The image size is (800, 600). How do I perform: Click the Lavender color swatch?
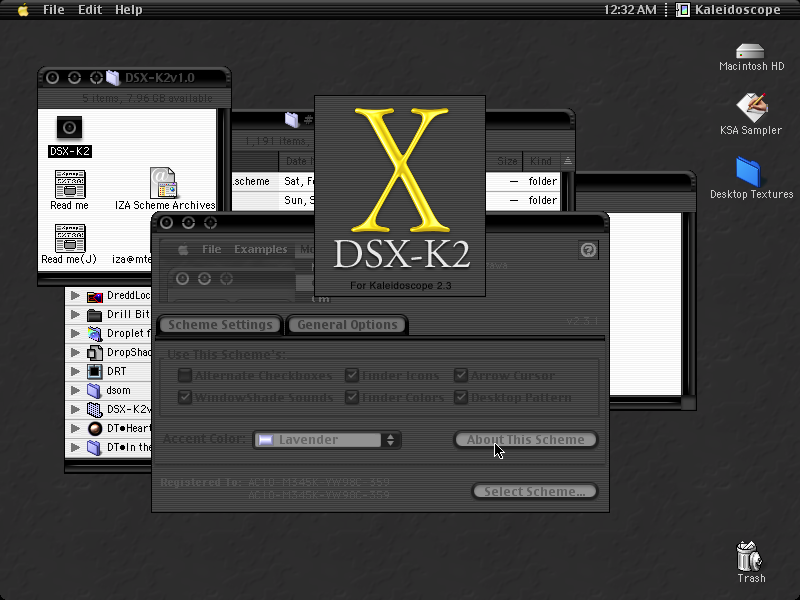[x=266, y=440]
